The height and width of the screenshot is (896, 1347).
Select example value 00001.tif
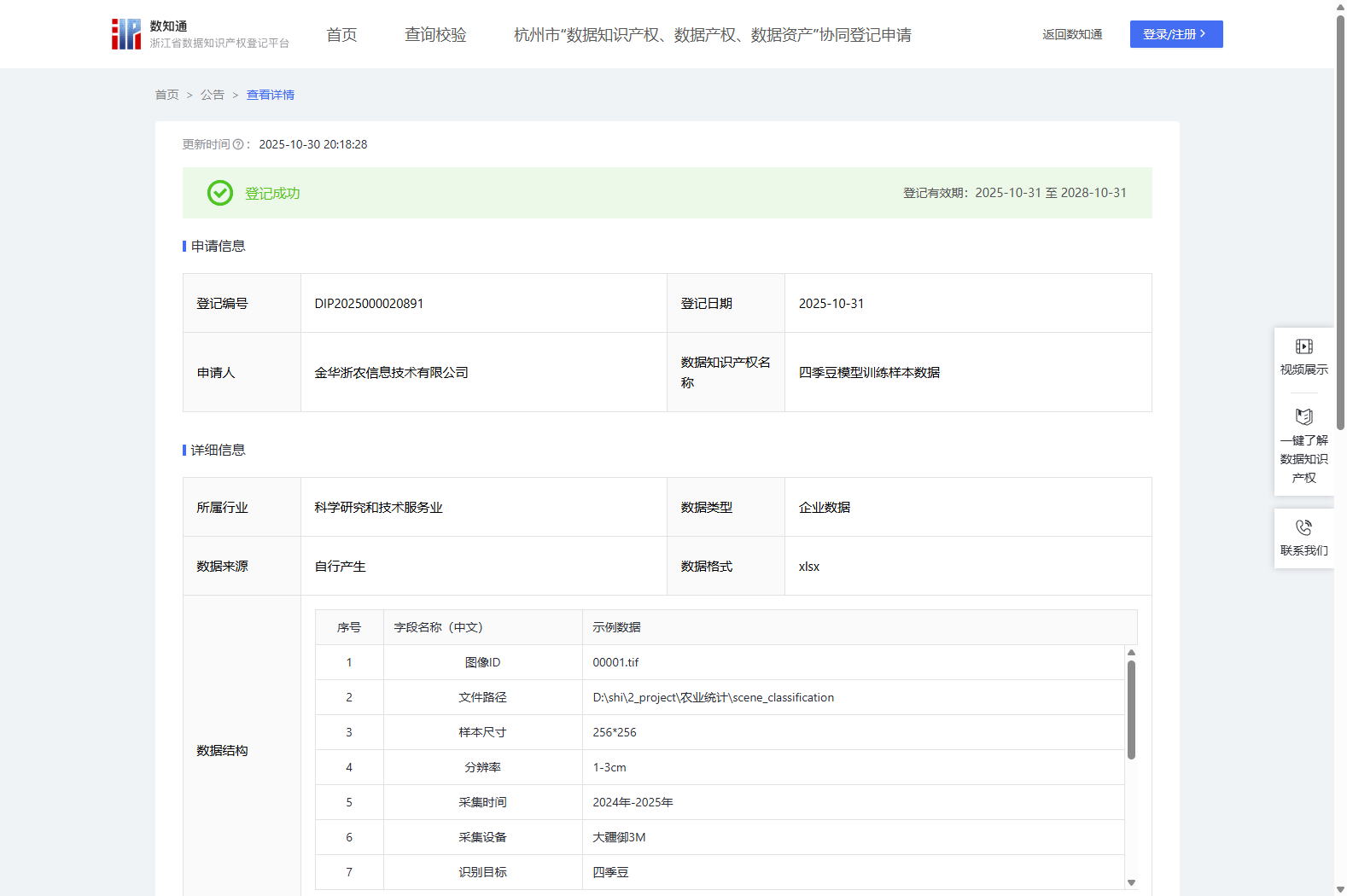pyautogui.click(x=615, y=662)
